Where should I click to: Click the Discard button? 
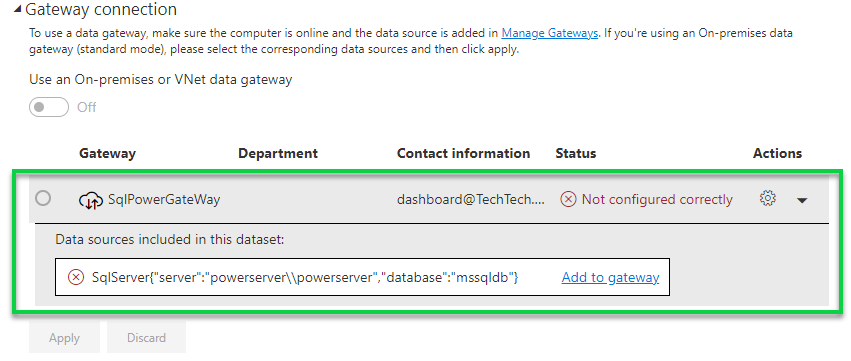pos(147,338)
